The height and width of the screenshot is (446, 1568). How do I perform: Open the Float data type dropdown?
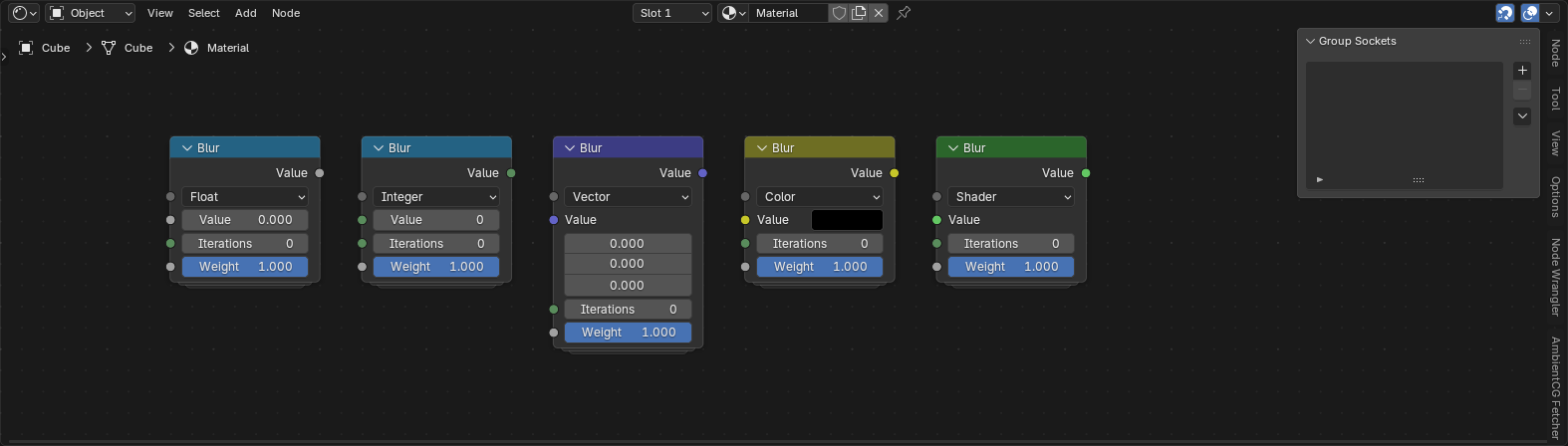[245, 197]
